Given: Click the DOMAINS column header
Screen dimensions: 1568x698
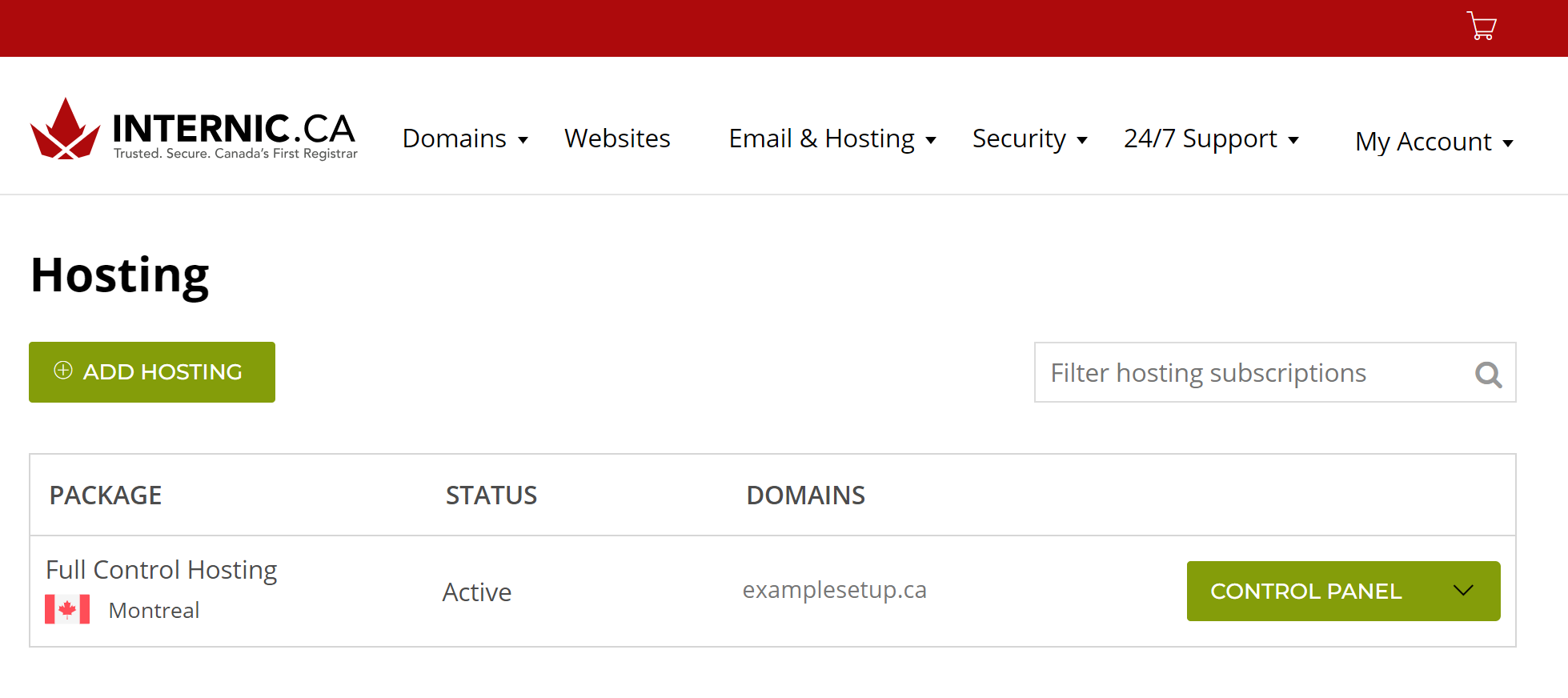Looking at the screenshot, I should (x=805, y=495).
